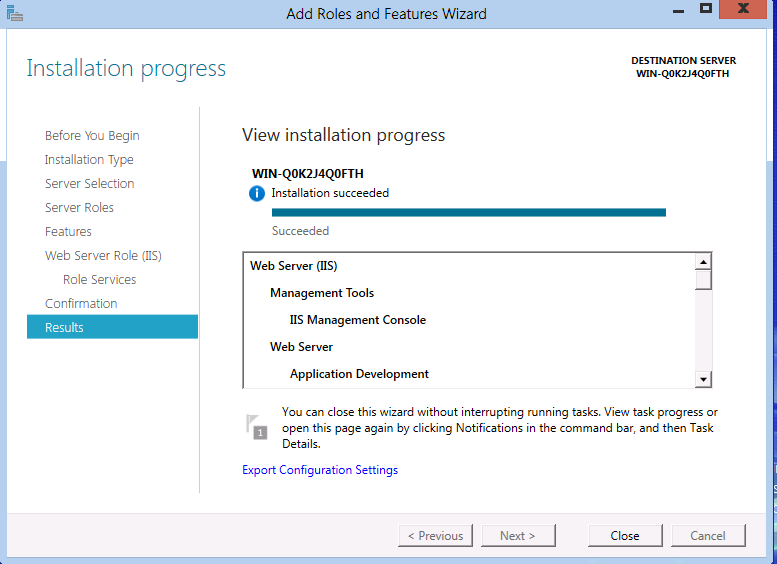Image resolution: width=777 pixels, height=564 pixels.
Task: Open the Role Services step in the sidebar
Action: coord(99,280)
